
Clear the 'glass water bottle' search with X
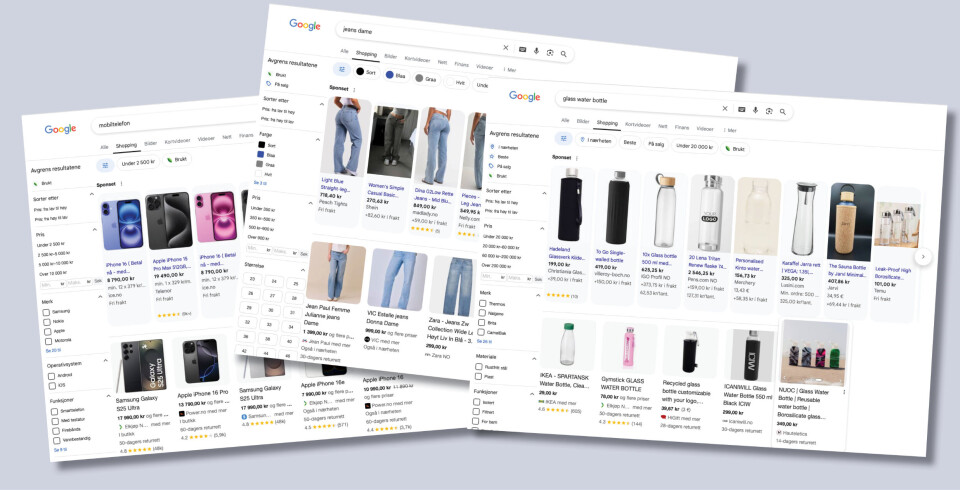click(x=725, y=108)
